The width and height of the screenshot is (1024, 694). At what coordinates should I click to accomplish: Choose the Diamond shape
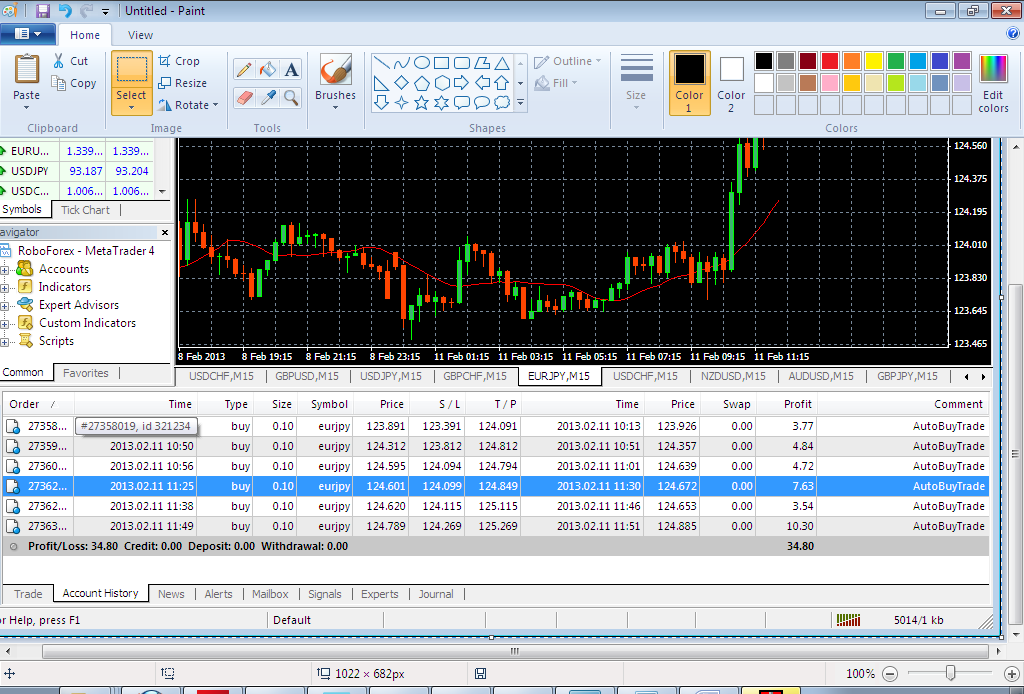(x=402, y=83)
